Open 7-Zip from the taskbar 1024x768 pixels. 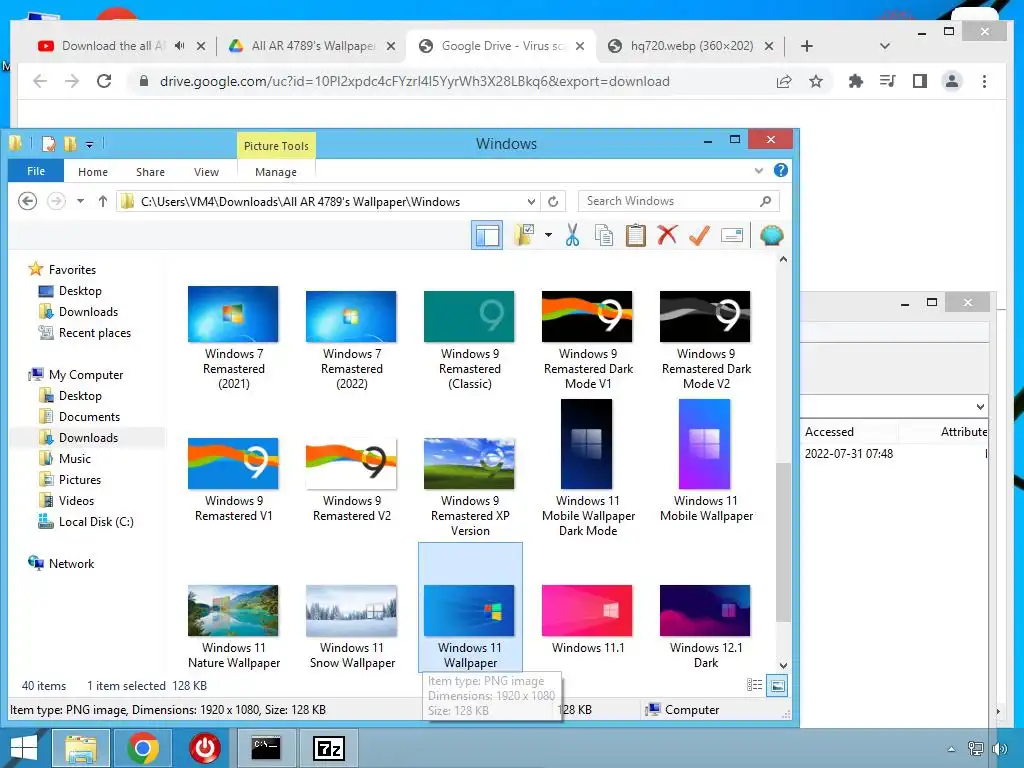tap(328, 748)
